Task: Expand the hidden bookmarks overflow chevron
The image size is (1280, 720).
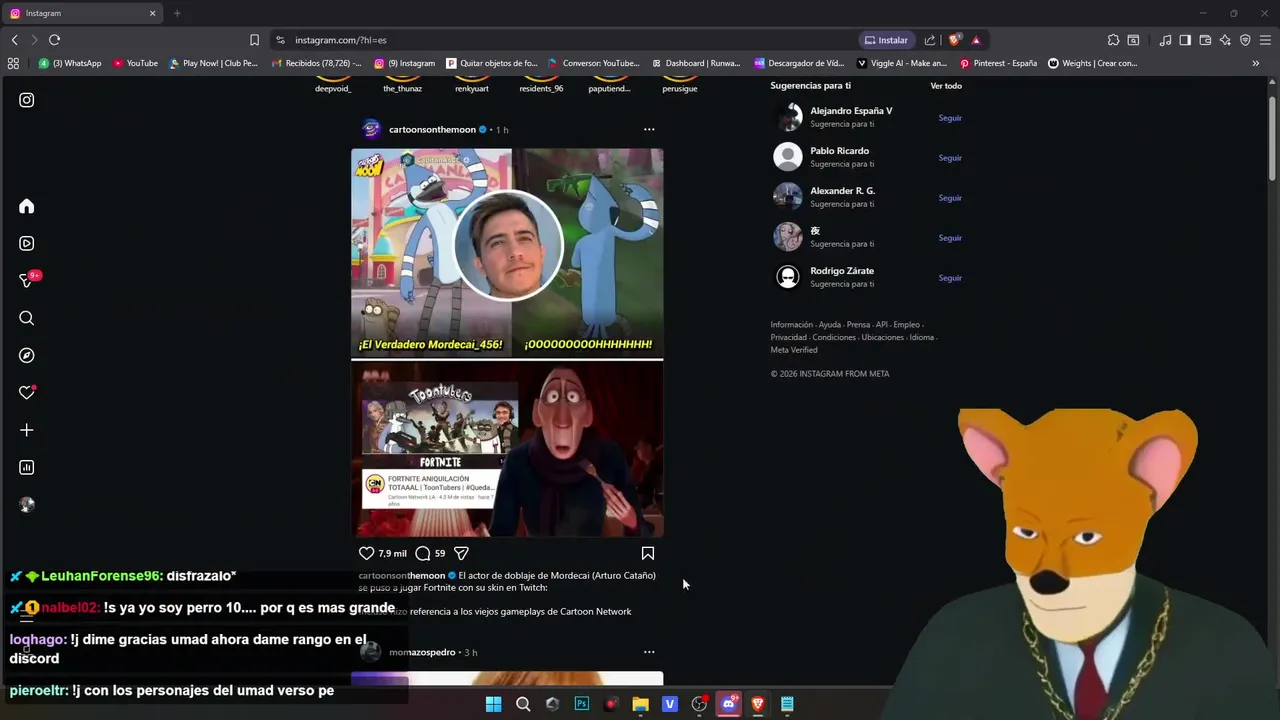Action: pyautogui.click(x=1255, y=63)
